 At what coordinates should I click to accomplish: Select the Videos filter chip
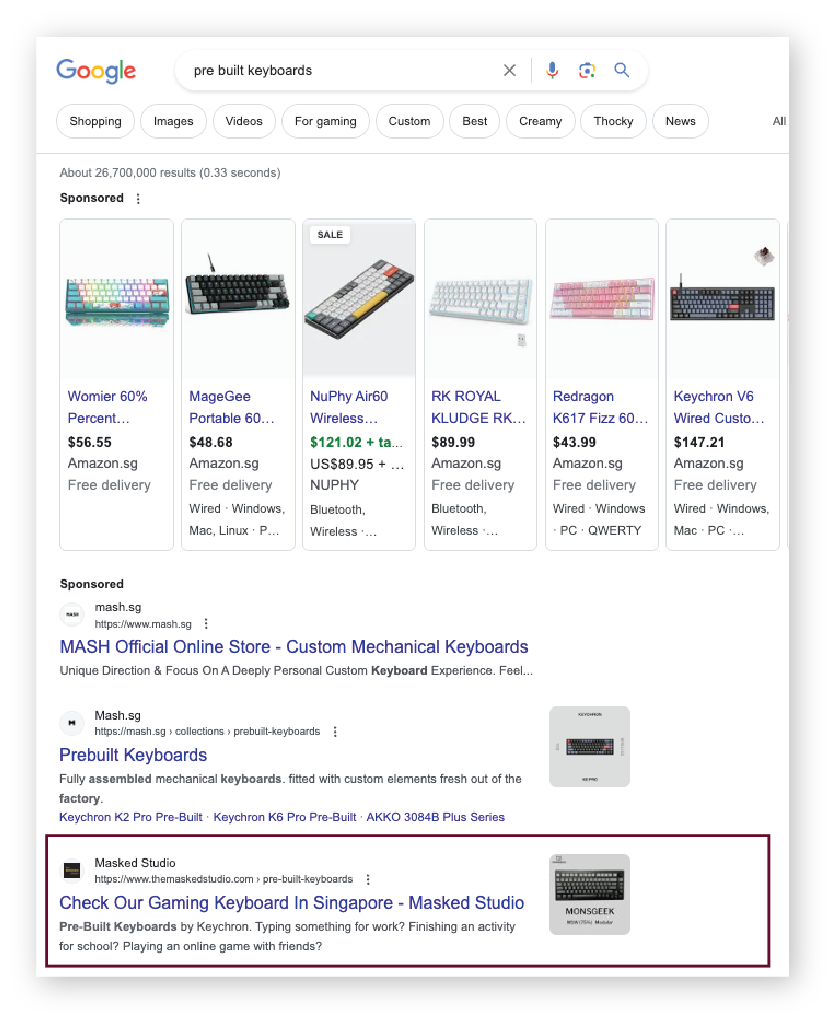point(244,121)
